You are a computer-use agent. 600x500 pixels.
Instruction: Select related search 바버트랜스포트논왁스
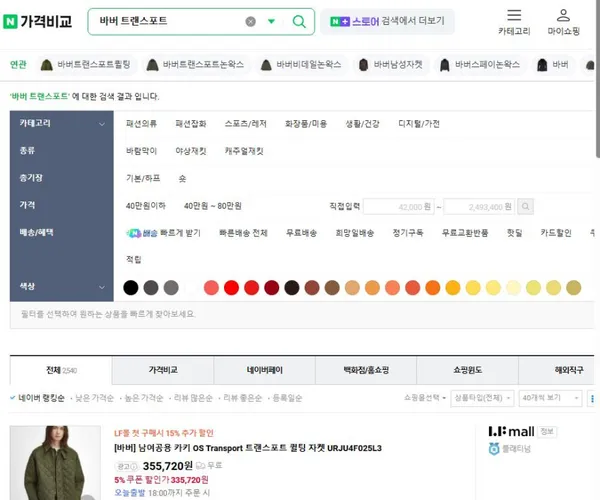pos(196,65)
